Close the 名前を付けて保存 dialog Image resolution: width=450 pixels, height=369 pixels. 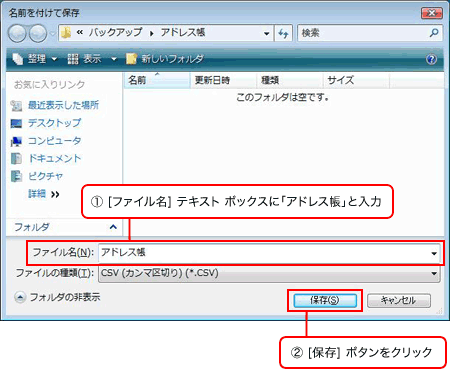point(432,13)
